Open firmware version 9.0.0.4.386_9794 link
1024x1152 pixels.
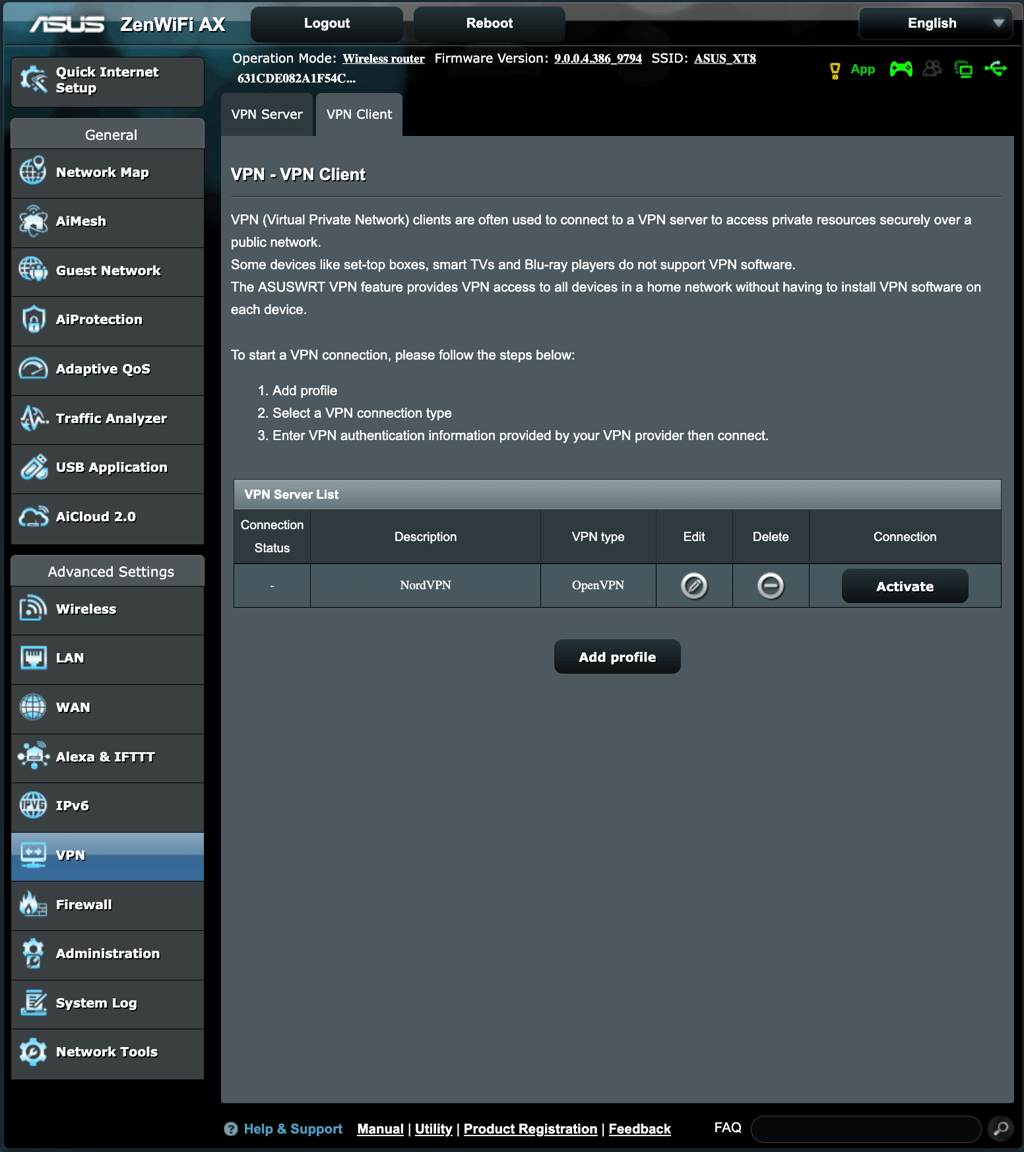coord(598,59)
